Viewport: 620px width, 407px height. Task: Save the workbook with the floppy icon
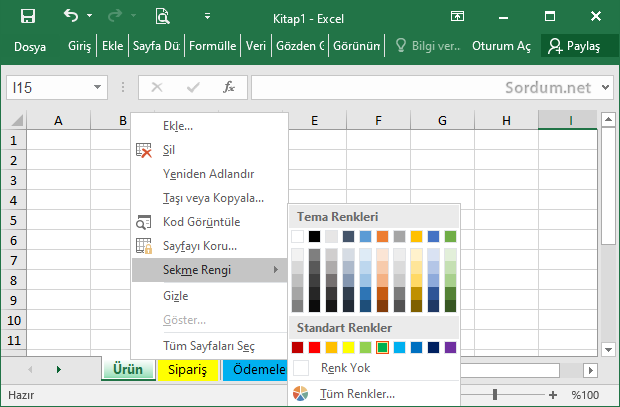coord(28,16)
